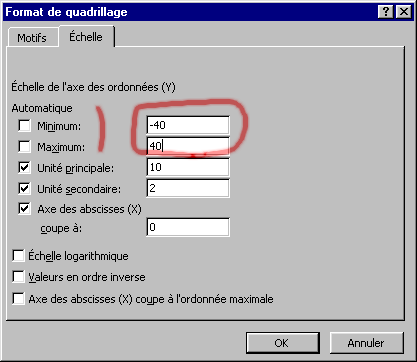Image resolution: width=417 pixels, height=362 pixels.
Task: Close the Format de quadrillage dialog
Action: tap(404, 12)
